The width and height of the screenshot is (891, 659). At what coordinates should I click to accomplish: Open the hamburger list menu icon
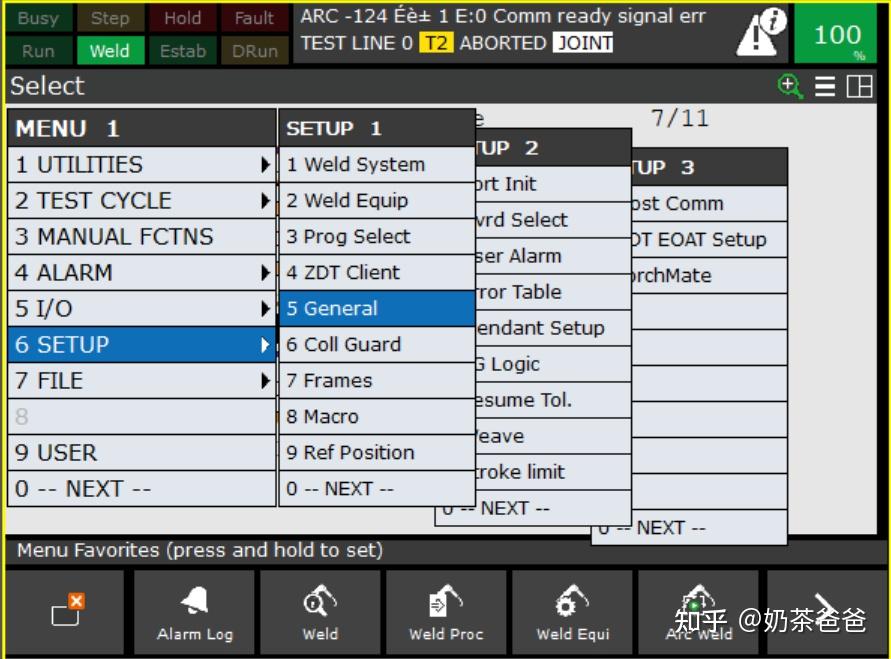[x=825, y=87]
